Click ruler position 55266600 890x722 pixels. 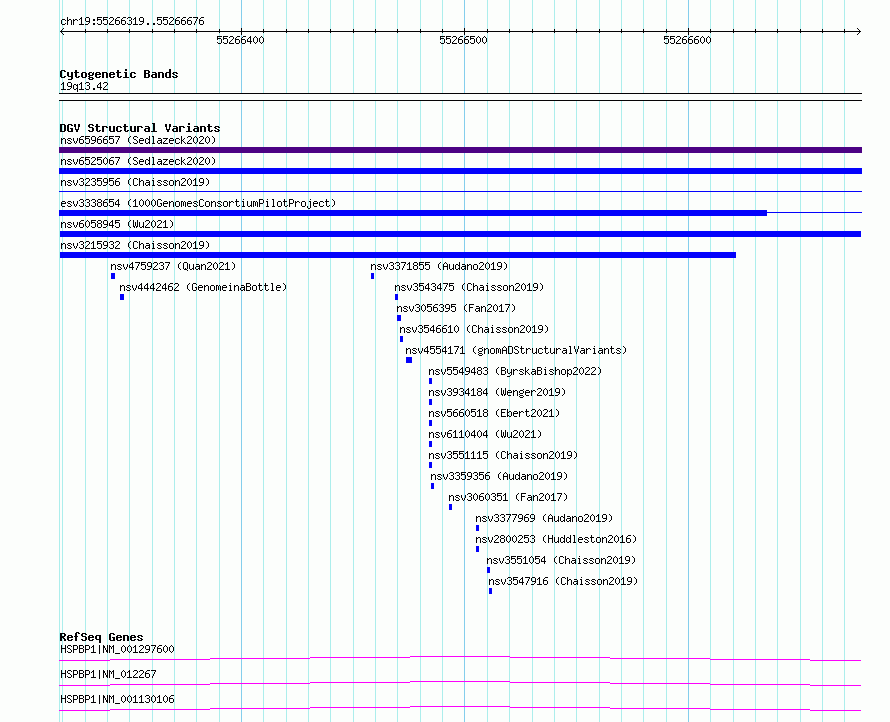click(x=687, y=40)
